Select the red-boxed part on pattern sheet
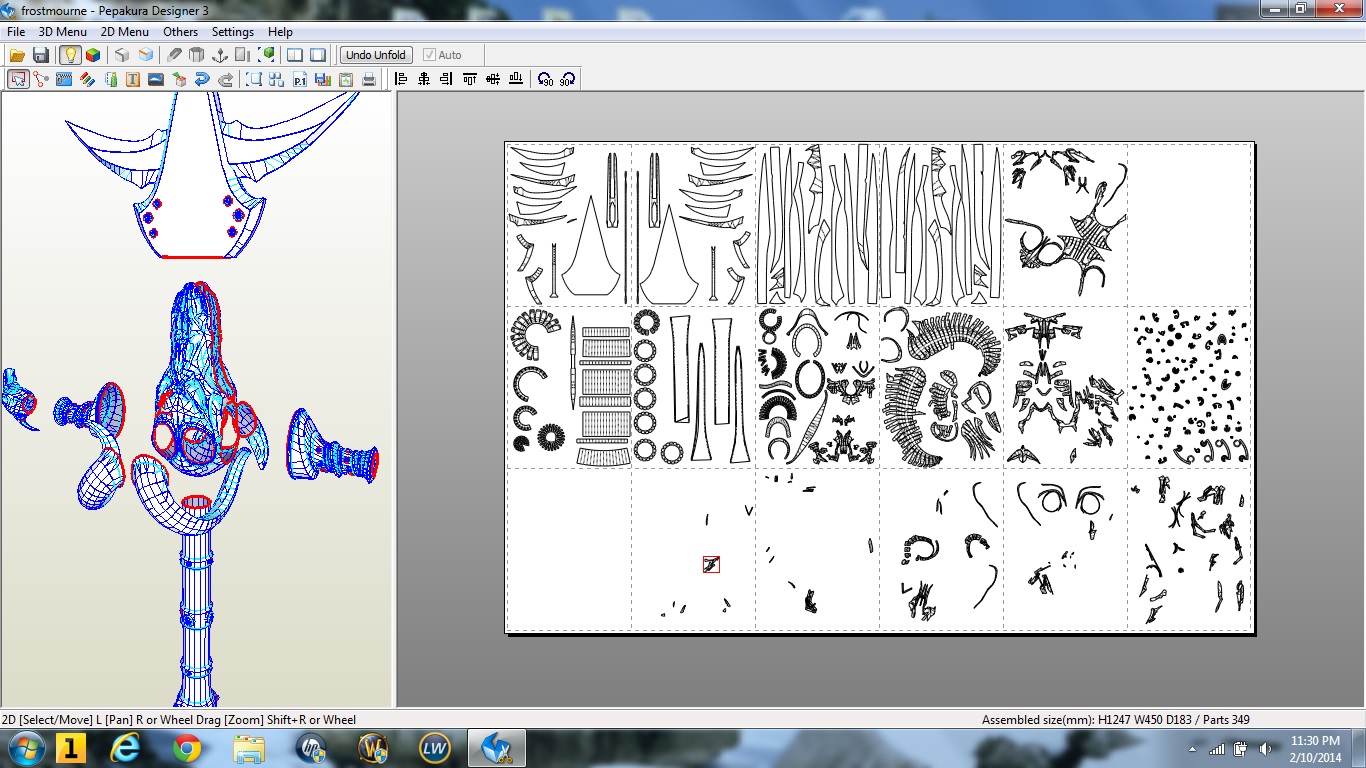This screenshot has width=1366, height=768. pos(711,565)
